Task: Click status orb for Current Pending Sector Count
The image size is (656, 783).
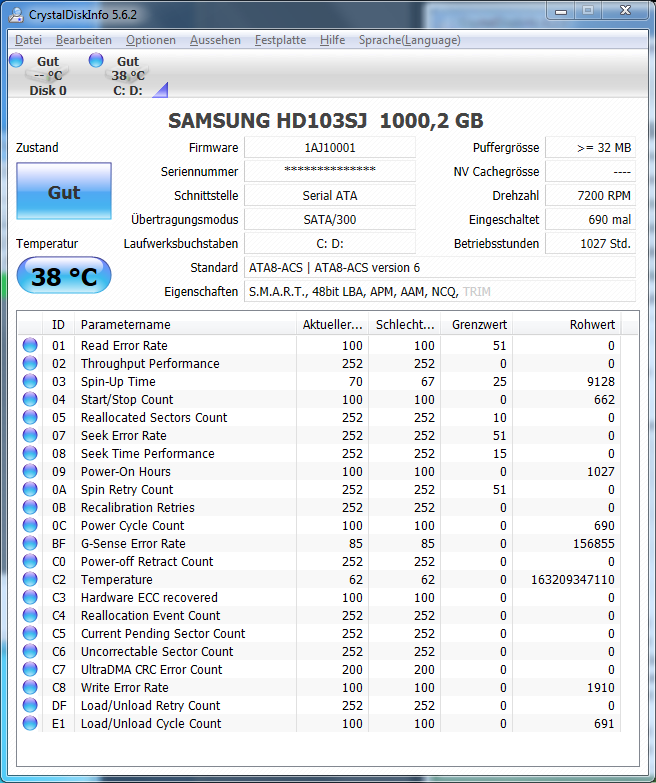Action: coord(30,633)
